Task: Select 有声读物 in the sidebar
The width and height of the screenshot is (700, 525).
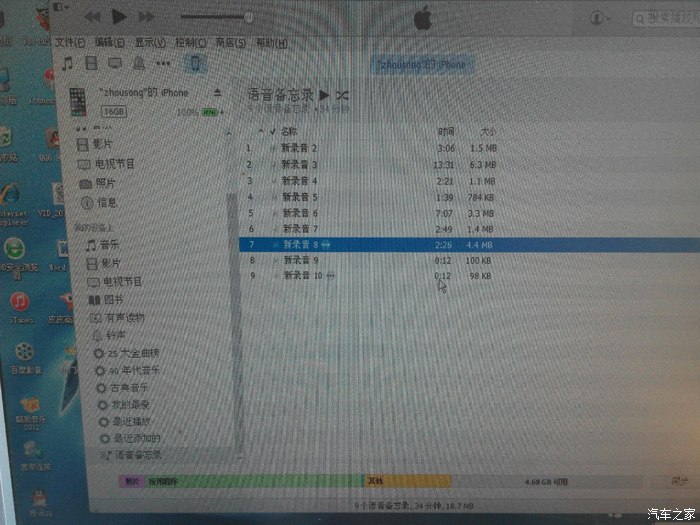Action: coord(117,318)
